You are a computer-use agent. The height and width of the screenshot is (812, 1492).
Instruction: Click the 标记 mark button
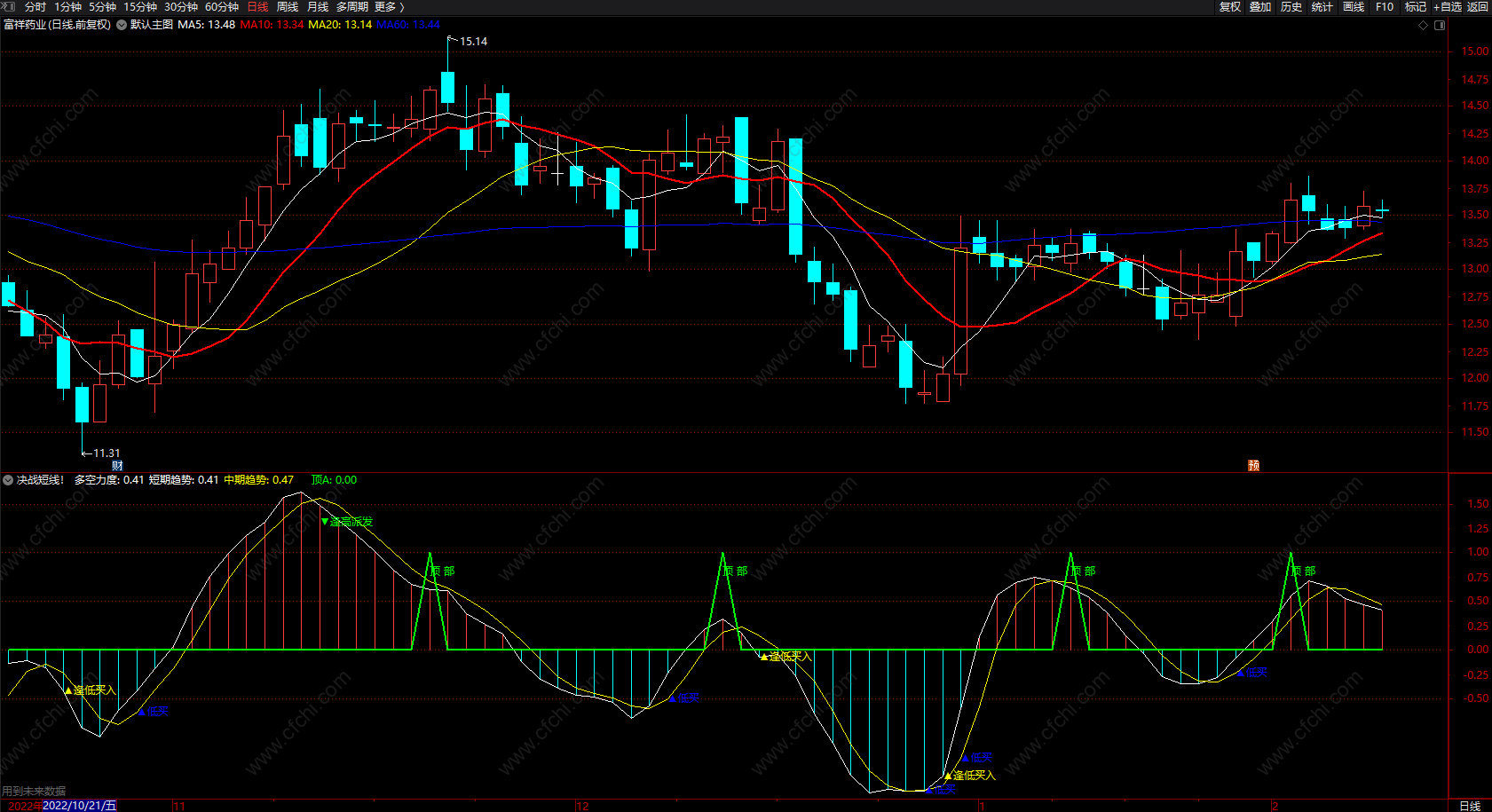[x=1416, y=7]
